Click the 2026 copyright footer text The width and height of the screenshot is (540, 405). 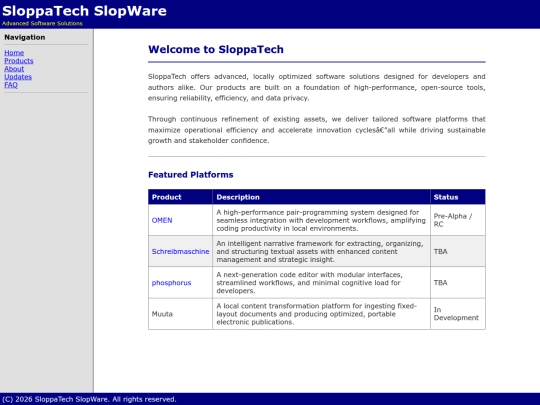(89, 399)
